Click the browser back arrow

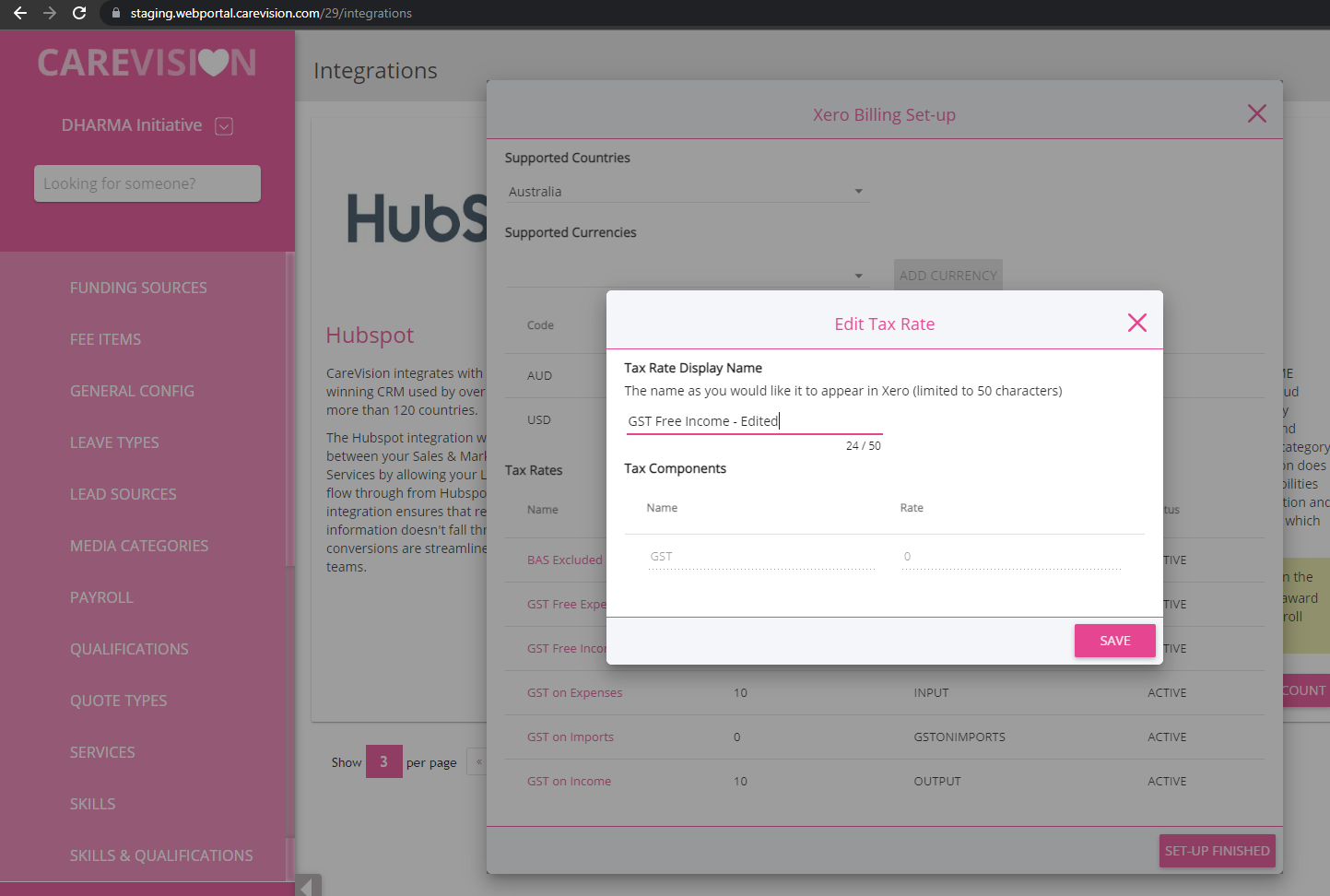[20, 13]
